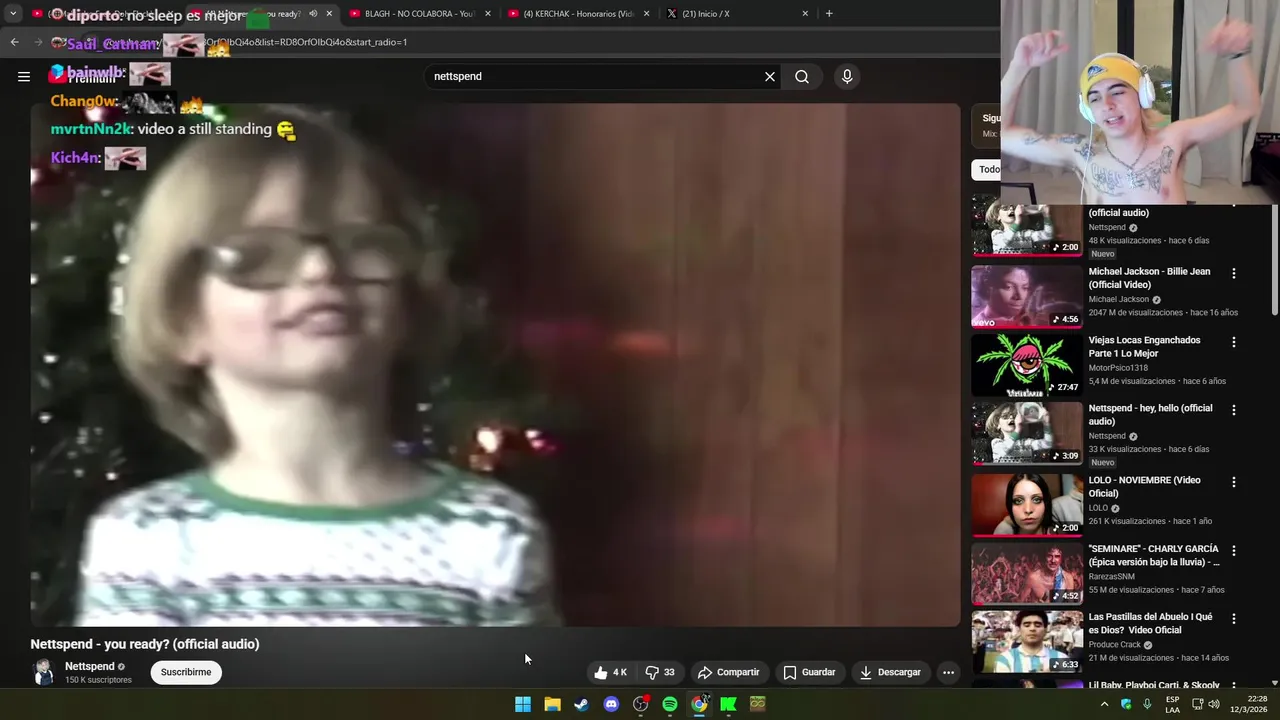Open options menu for LOLO NOVIEMBRE video
This screenshot has width=1280, height=720.
(x=1233, y=482)
